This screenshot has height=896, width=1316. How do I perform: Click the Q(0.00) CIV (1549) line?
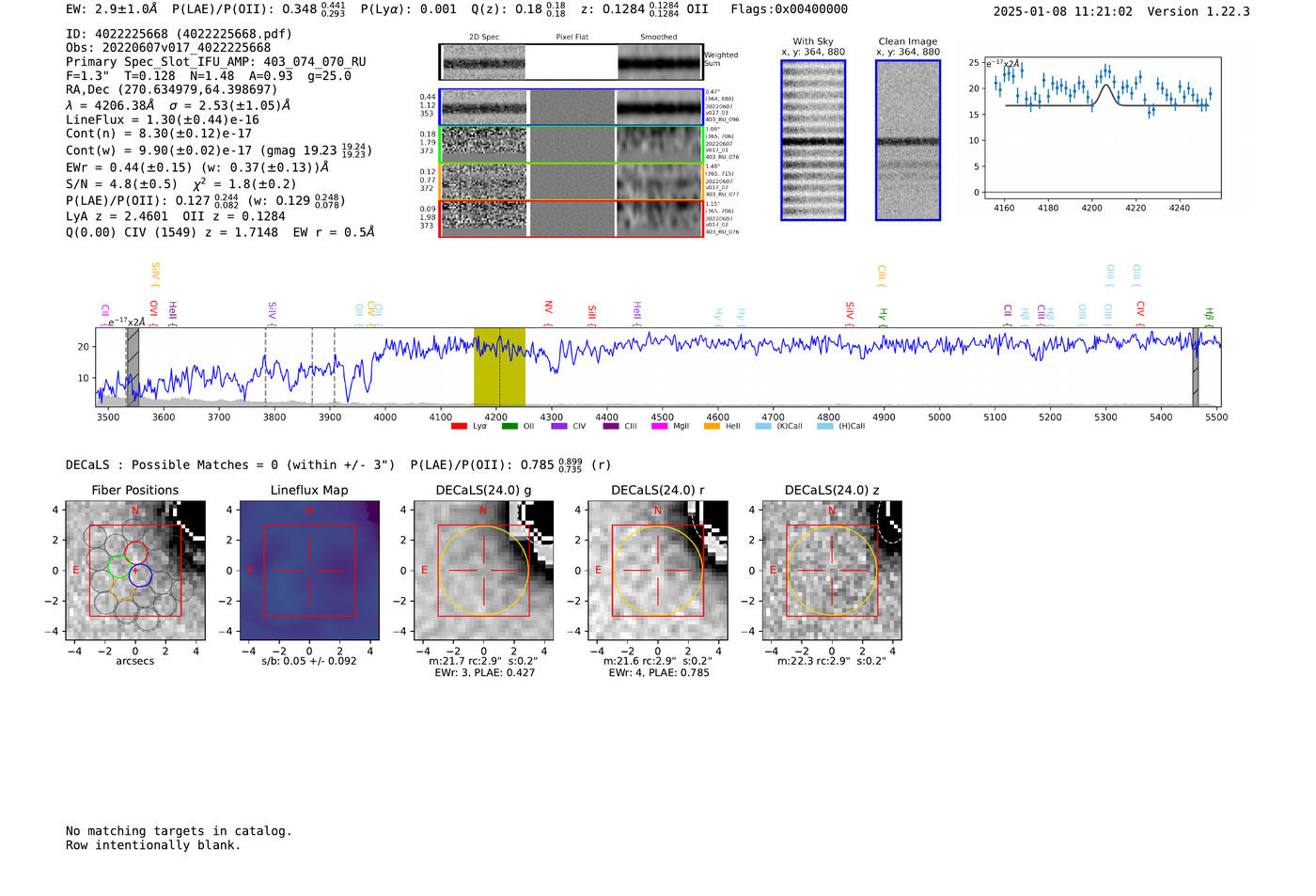220,232
